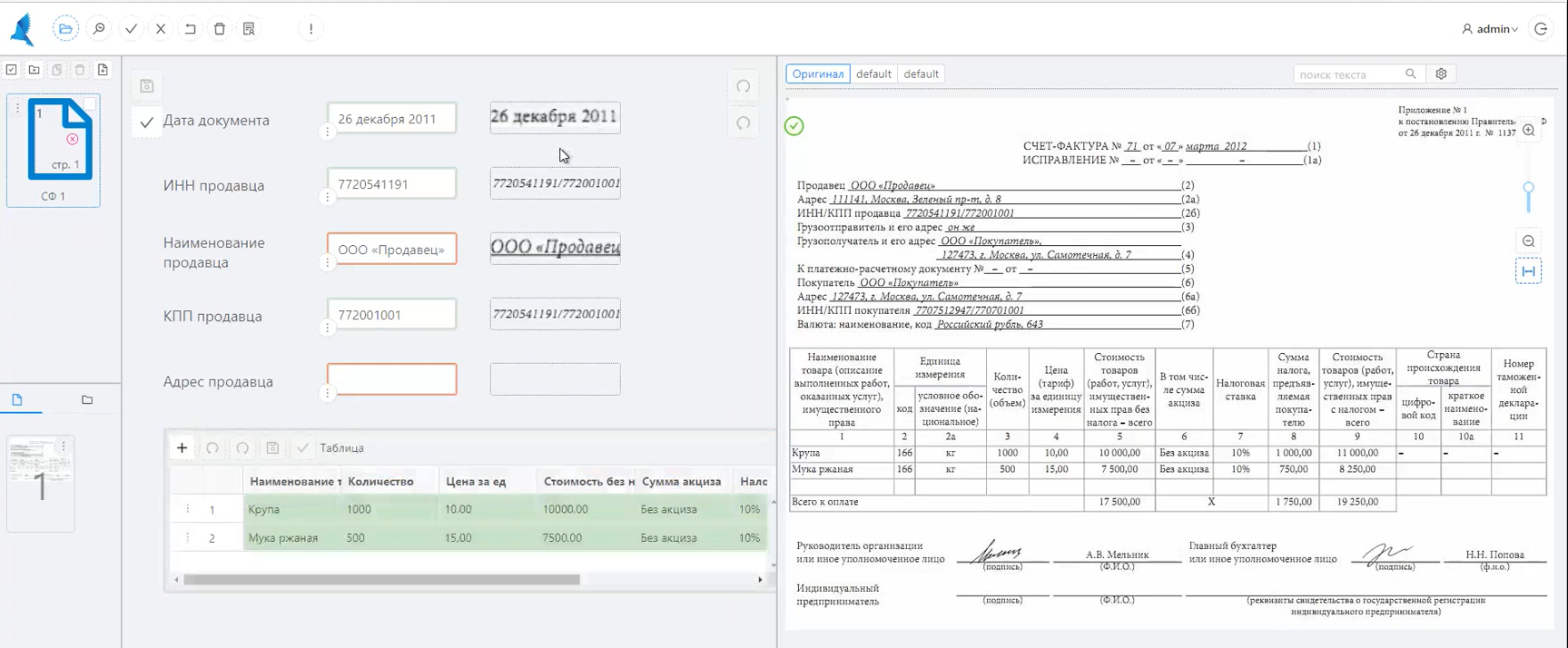Approve document with top toolbar checkmark icon
The image size is (1568, 648).
click(x=131, y=29)
